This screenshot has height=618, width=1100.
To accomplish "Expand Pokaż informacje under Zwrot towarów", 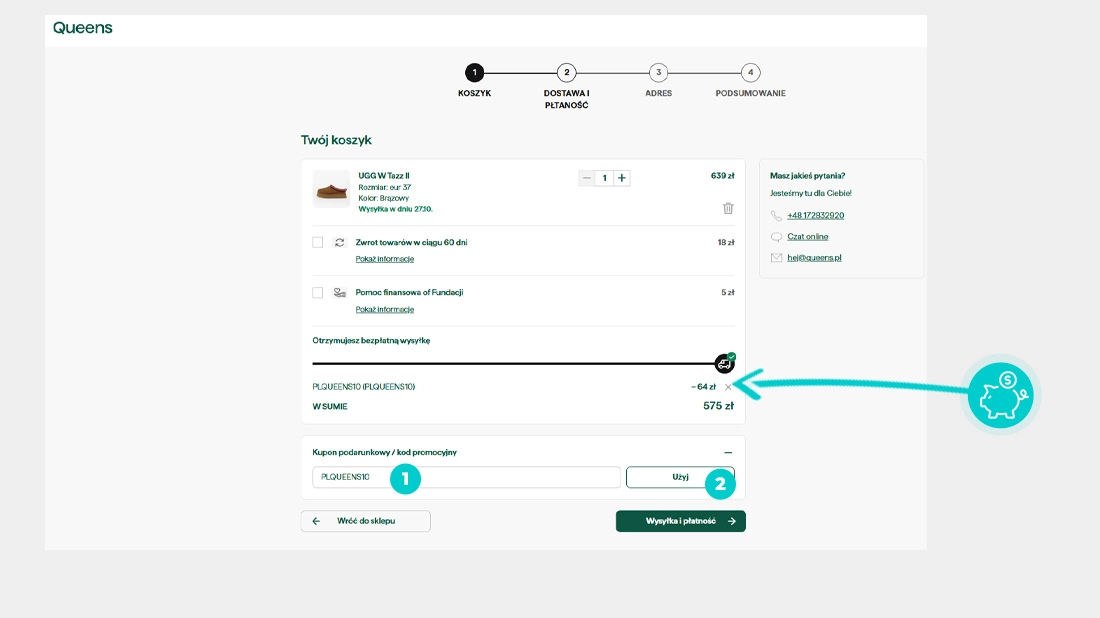I will coord(385,259).
